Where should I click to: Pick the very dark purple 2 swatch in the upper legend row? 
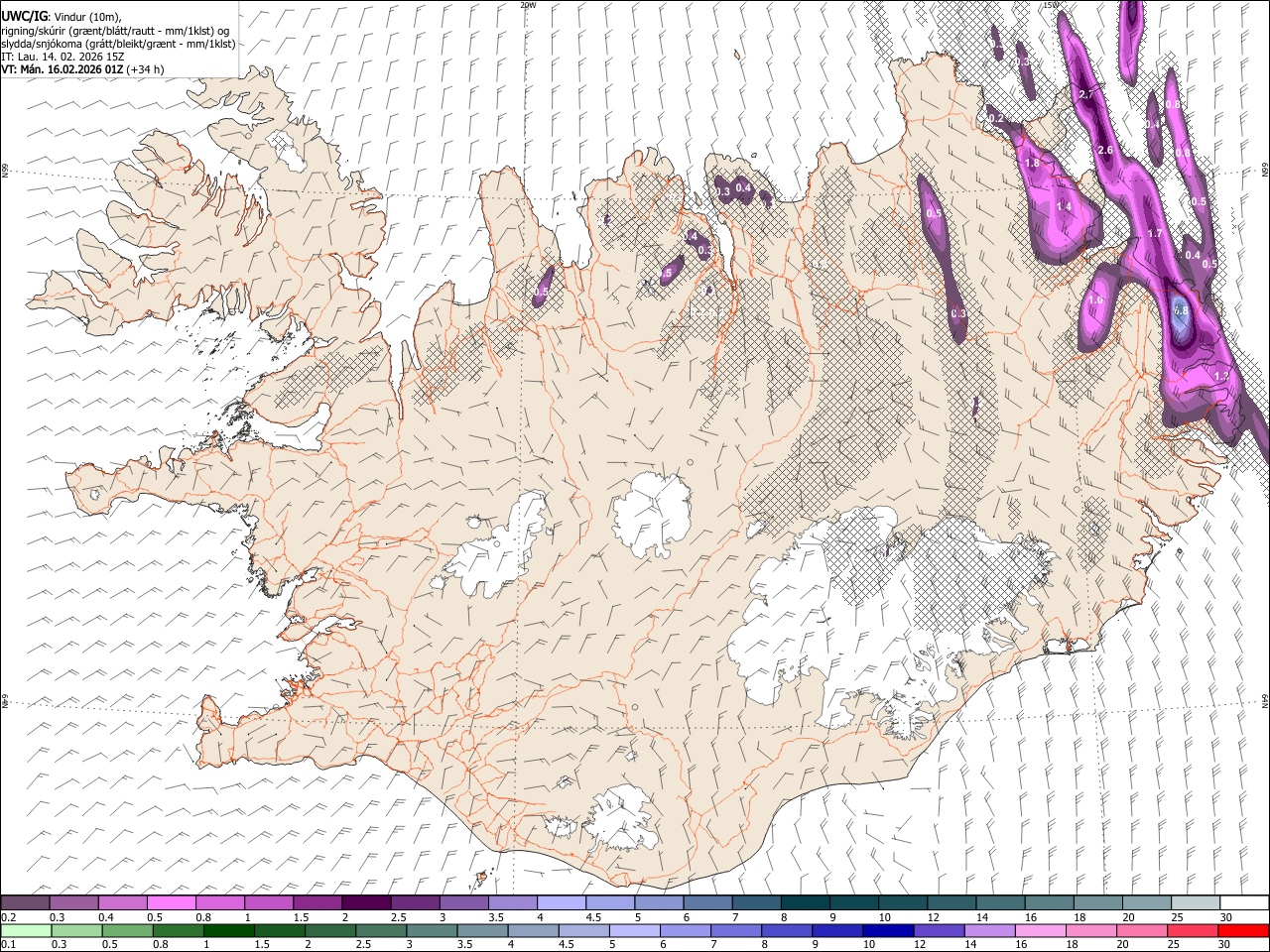tap(366, 903)
